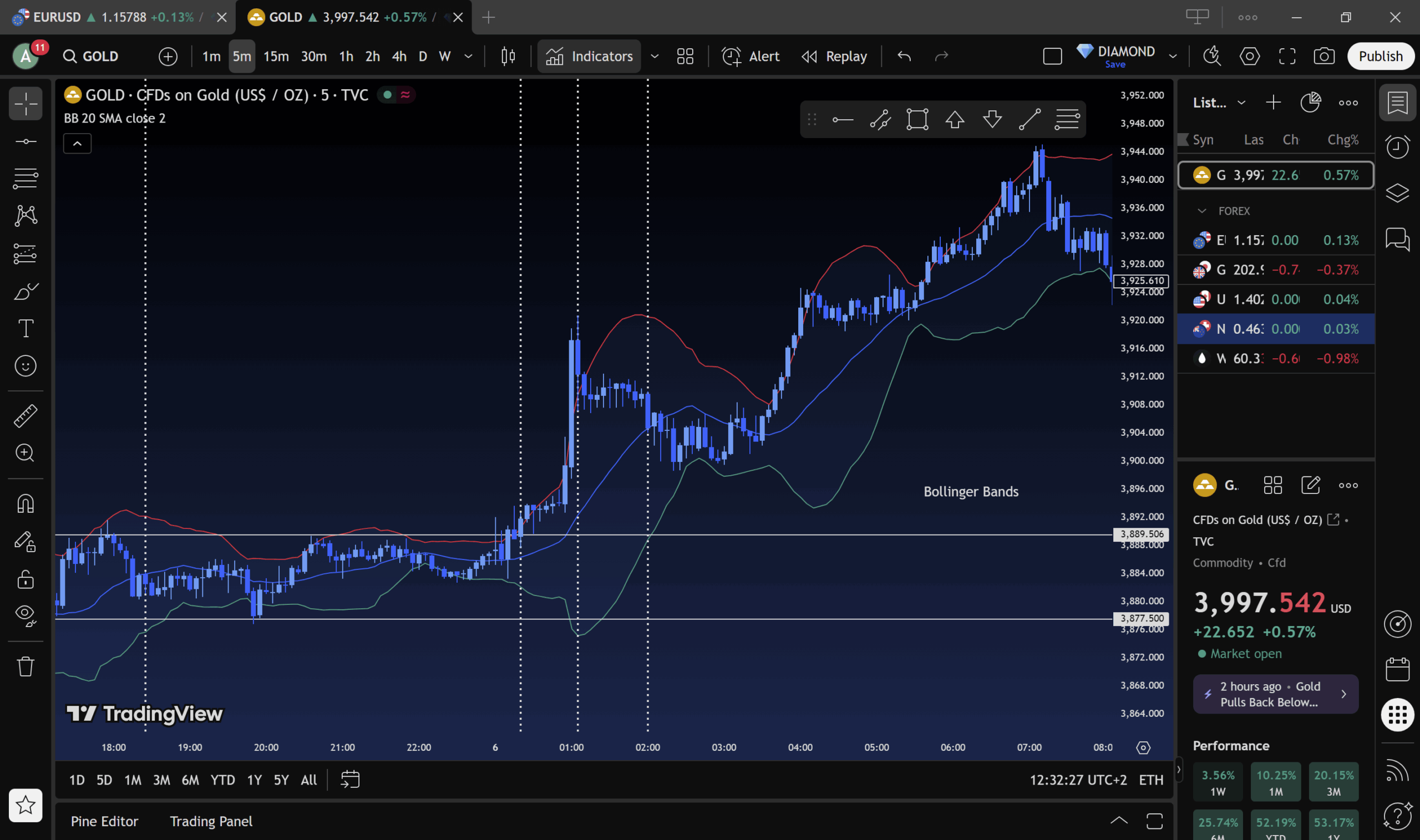The height and width of the screenshot is (840, 1420).
Task: Click the trash can Remove objects icon
Action: coord(26,666)
